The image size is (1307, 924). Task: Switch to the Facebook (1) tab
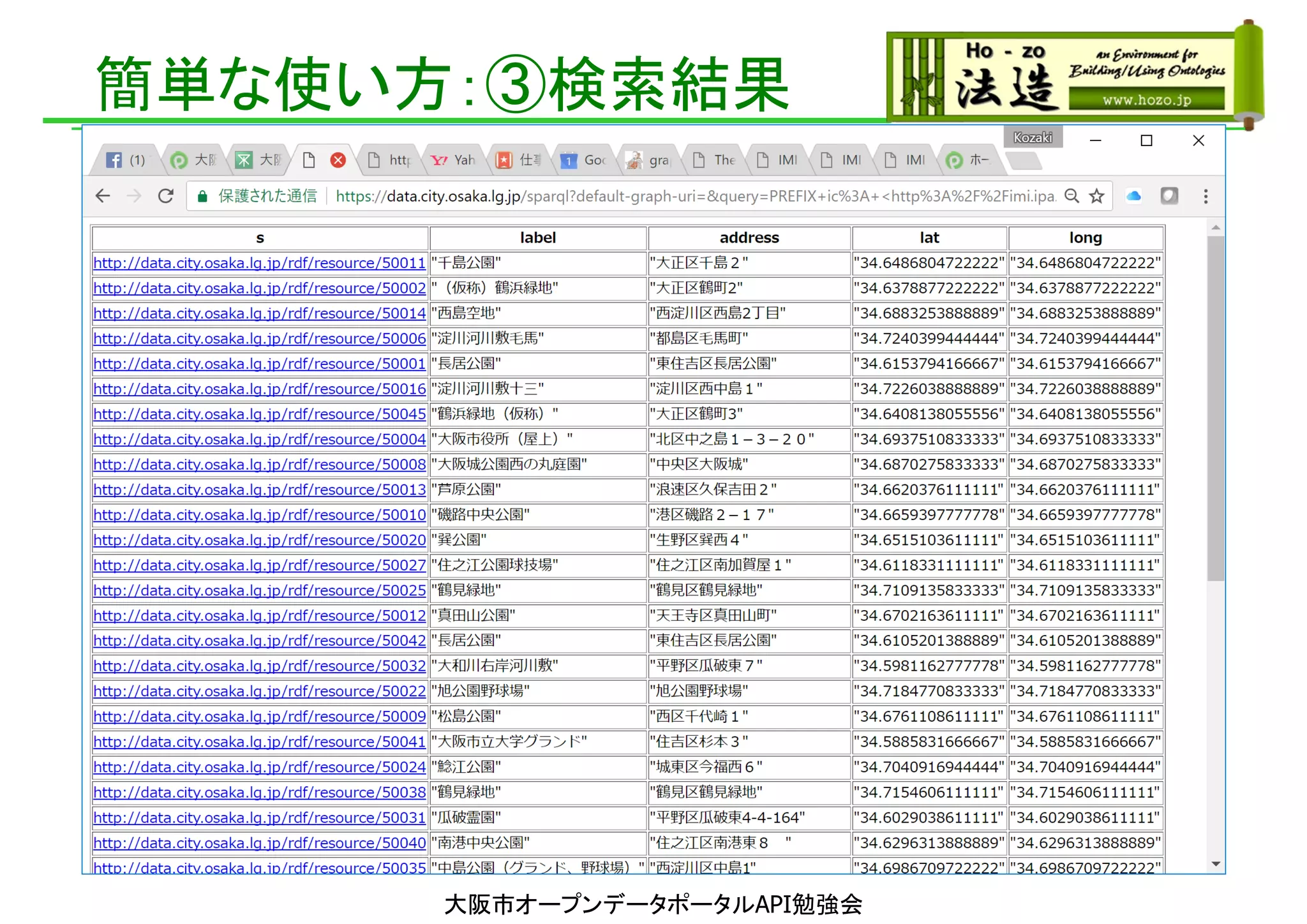click(127, 160)
